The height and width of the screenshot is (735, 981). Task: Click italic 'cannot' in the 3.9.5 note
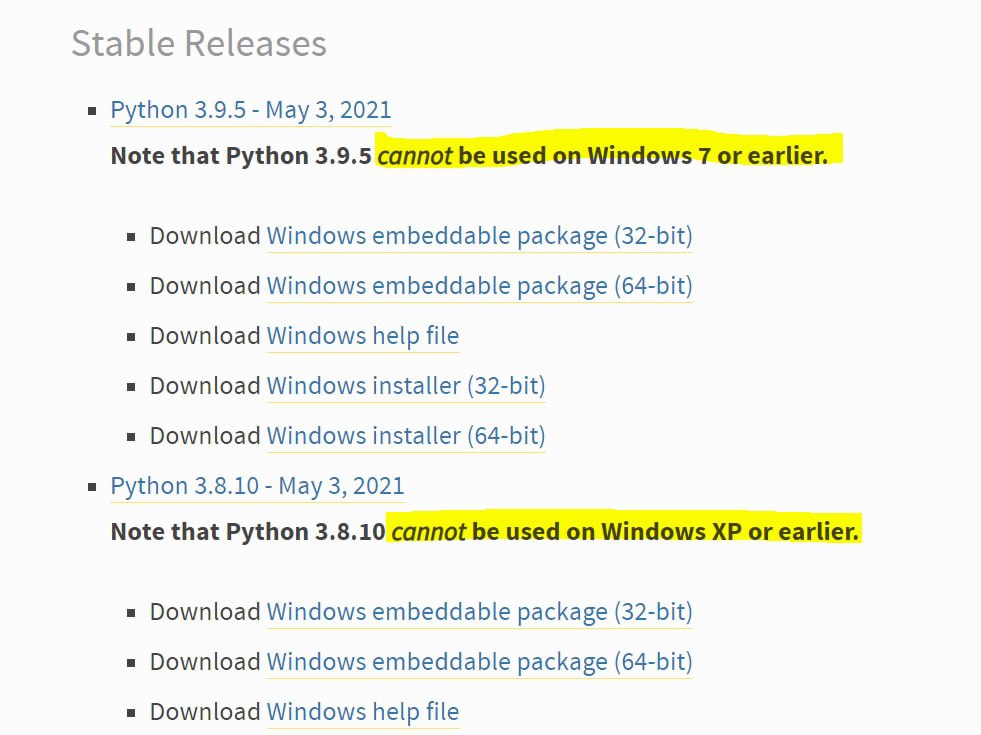[414, 156]
